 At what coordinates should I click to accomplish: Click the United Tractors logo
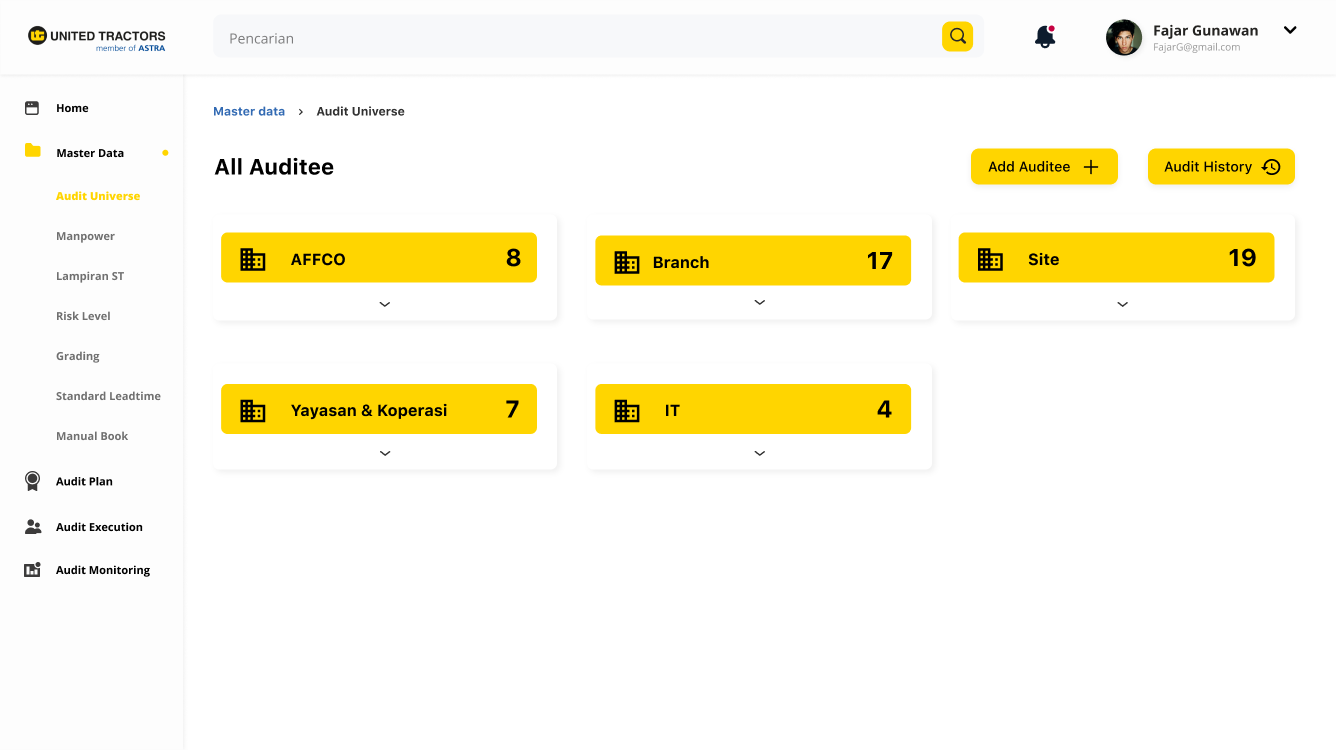(97, 38)
